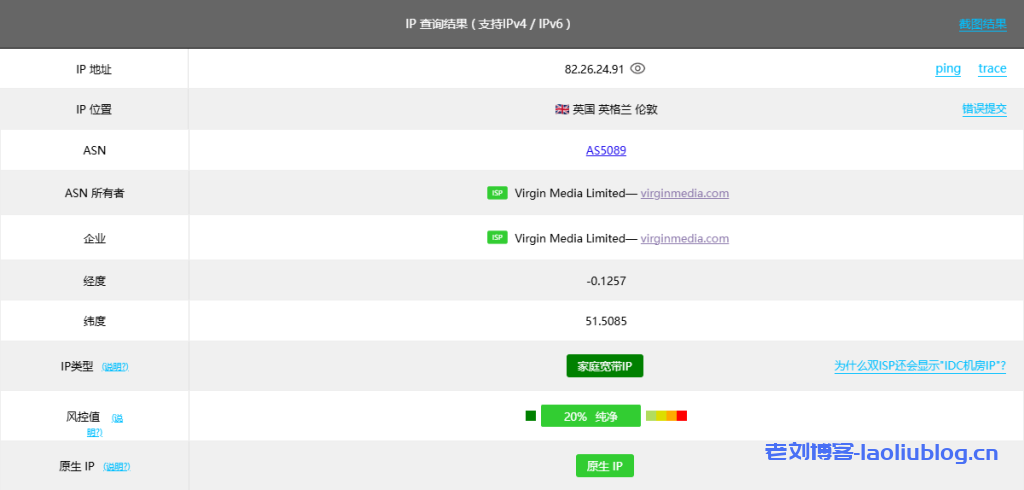Submit a location error via 错误提交
The height and width of the screenshot is (490, 1024).
pos(984,109)
